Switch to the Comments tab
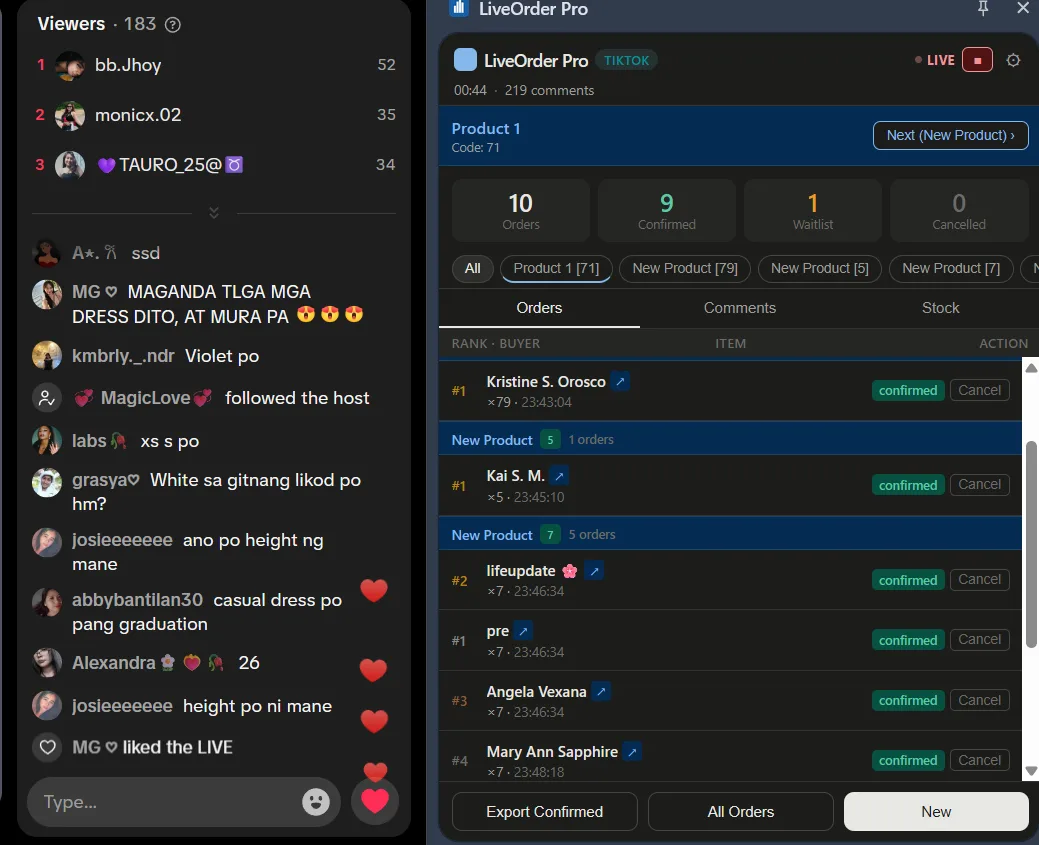 tap(739, 308)
